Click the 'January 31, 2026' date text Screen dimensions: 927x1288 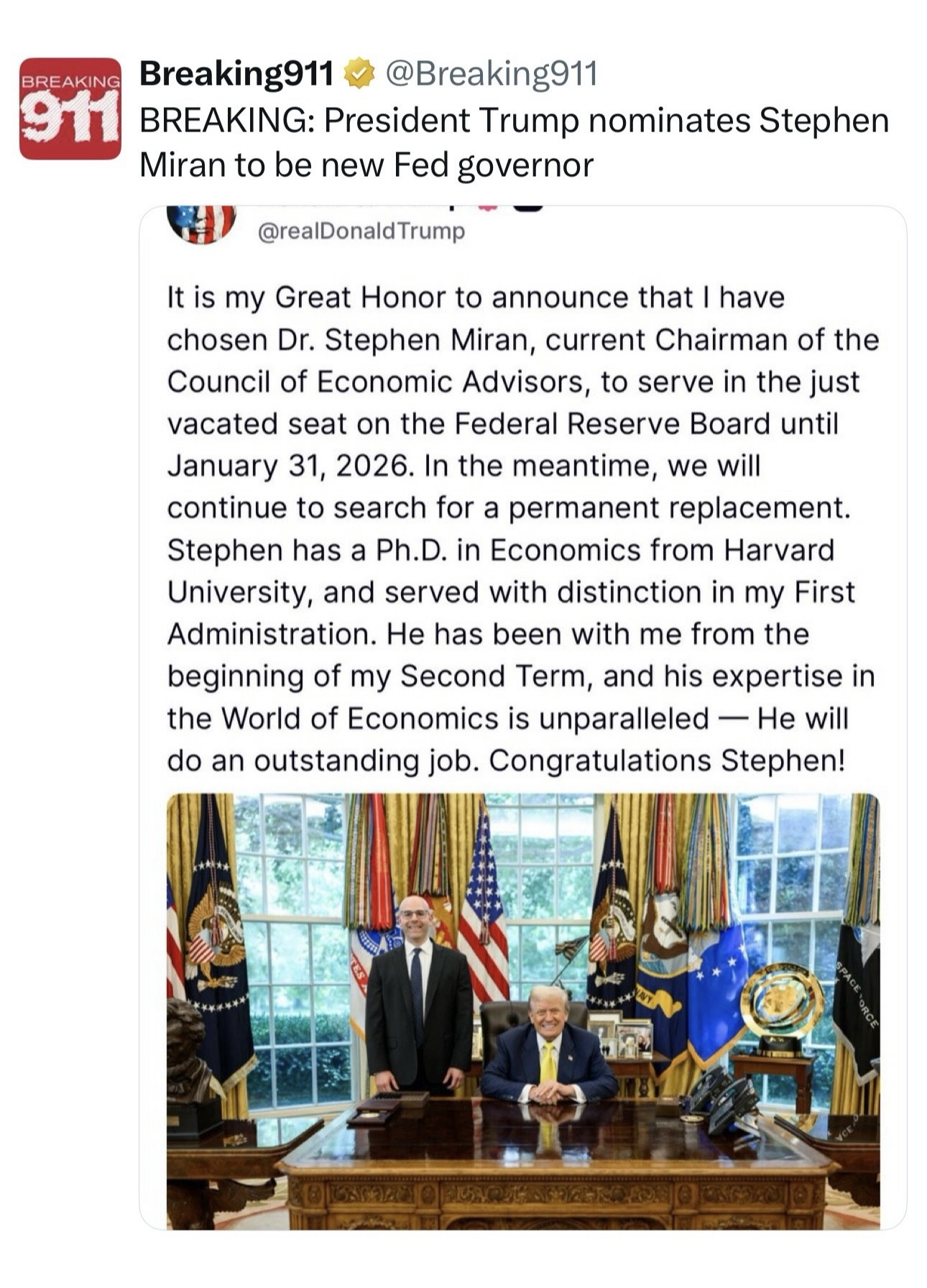(x=290, y=466)
